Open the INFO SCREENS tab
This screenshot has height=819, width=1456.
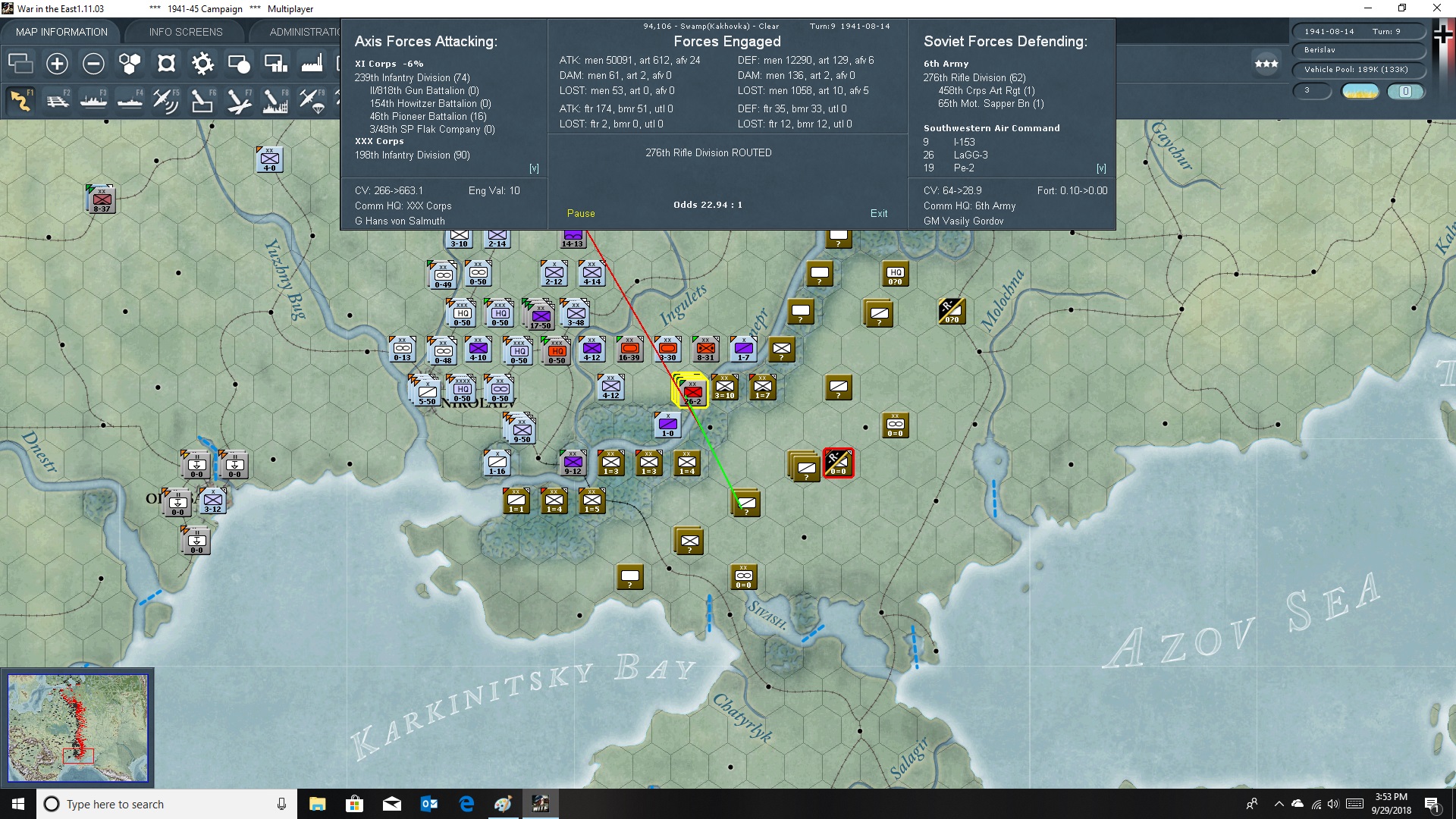[x=186, y=32]
